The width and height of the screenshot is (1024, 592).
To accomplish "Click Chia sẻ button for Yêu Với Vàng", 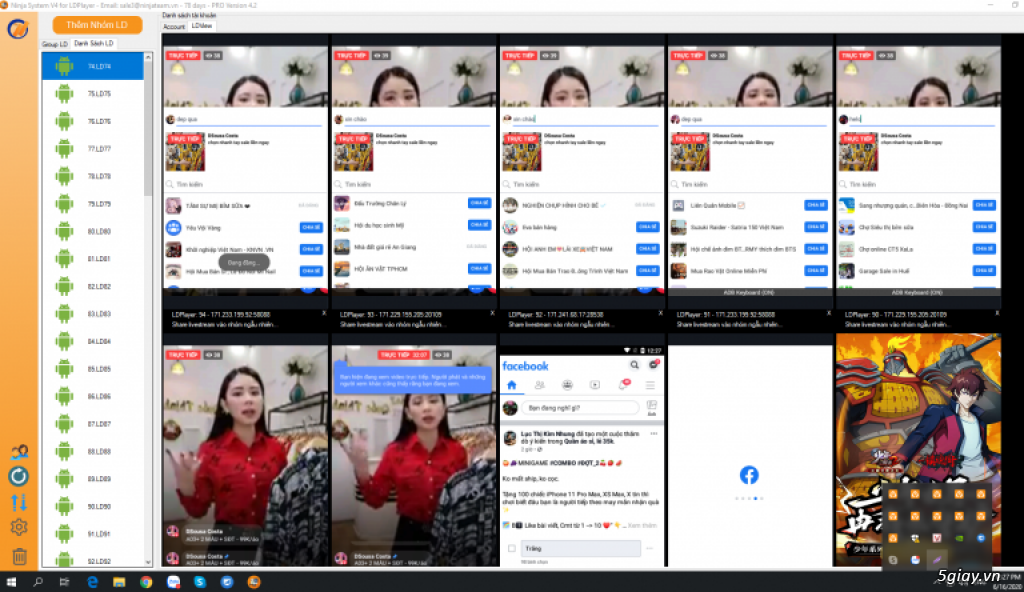I will tap(311, 227).
